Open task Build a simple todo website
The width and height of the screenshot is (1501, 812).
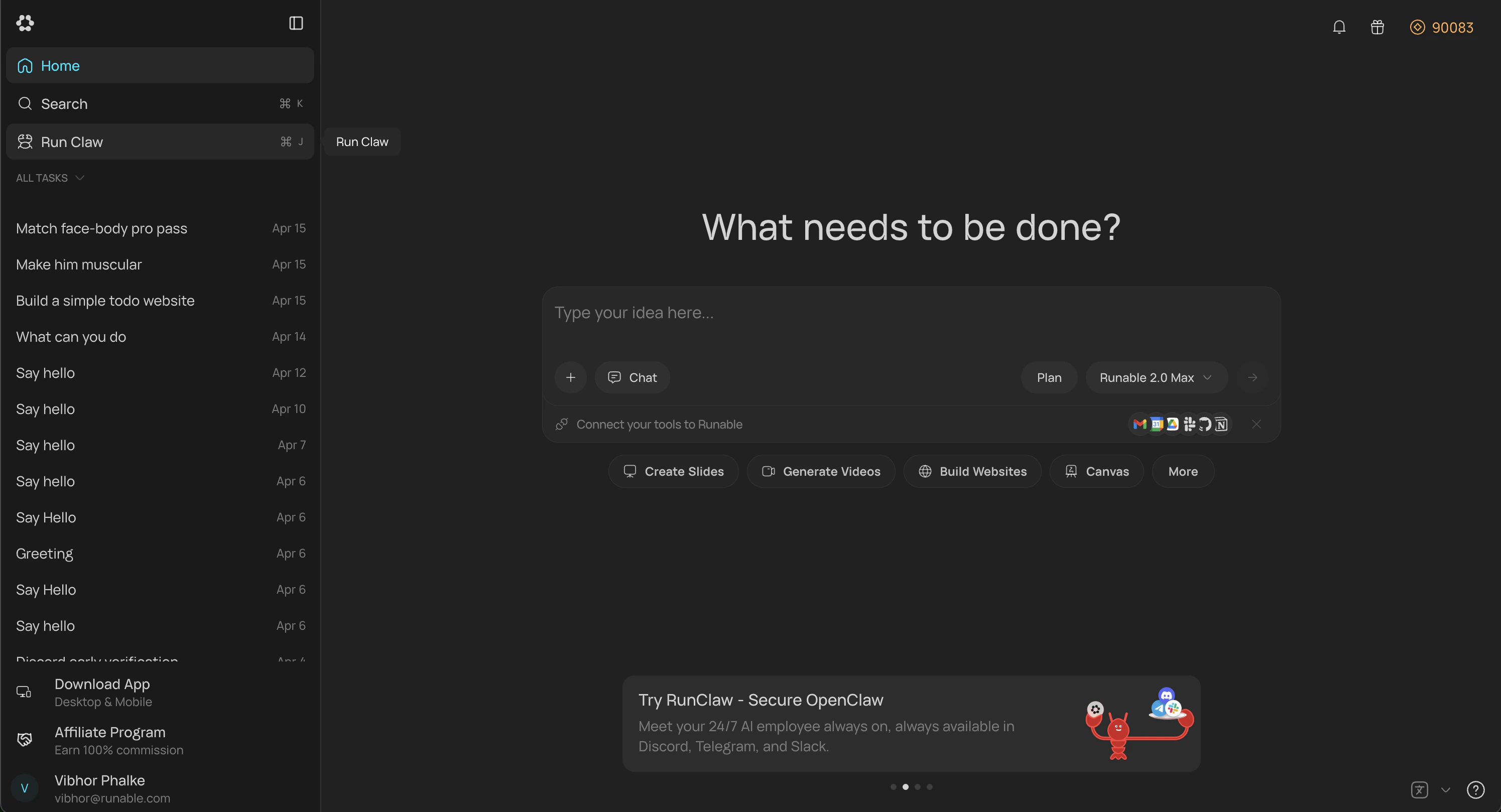click(160, 301)
